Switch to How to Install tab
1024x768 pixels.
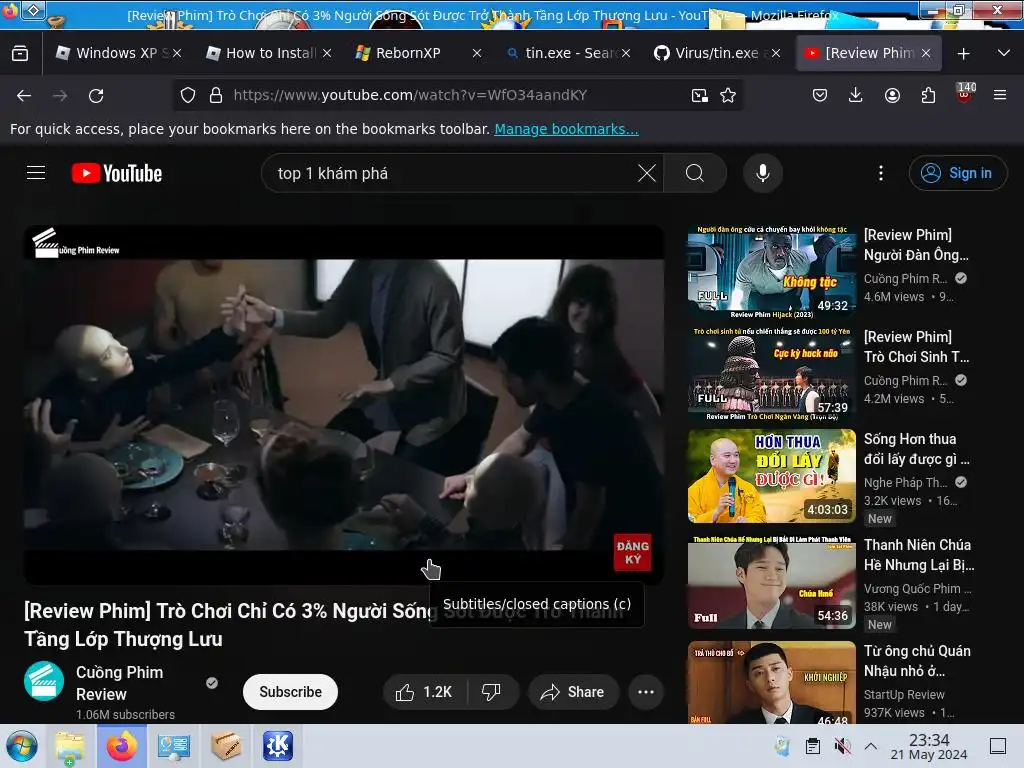coord(266,53)
